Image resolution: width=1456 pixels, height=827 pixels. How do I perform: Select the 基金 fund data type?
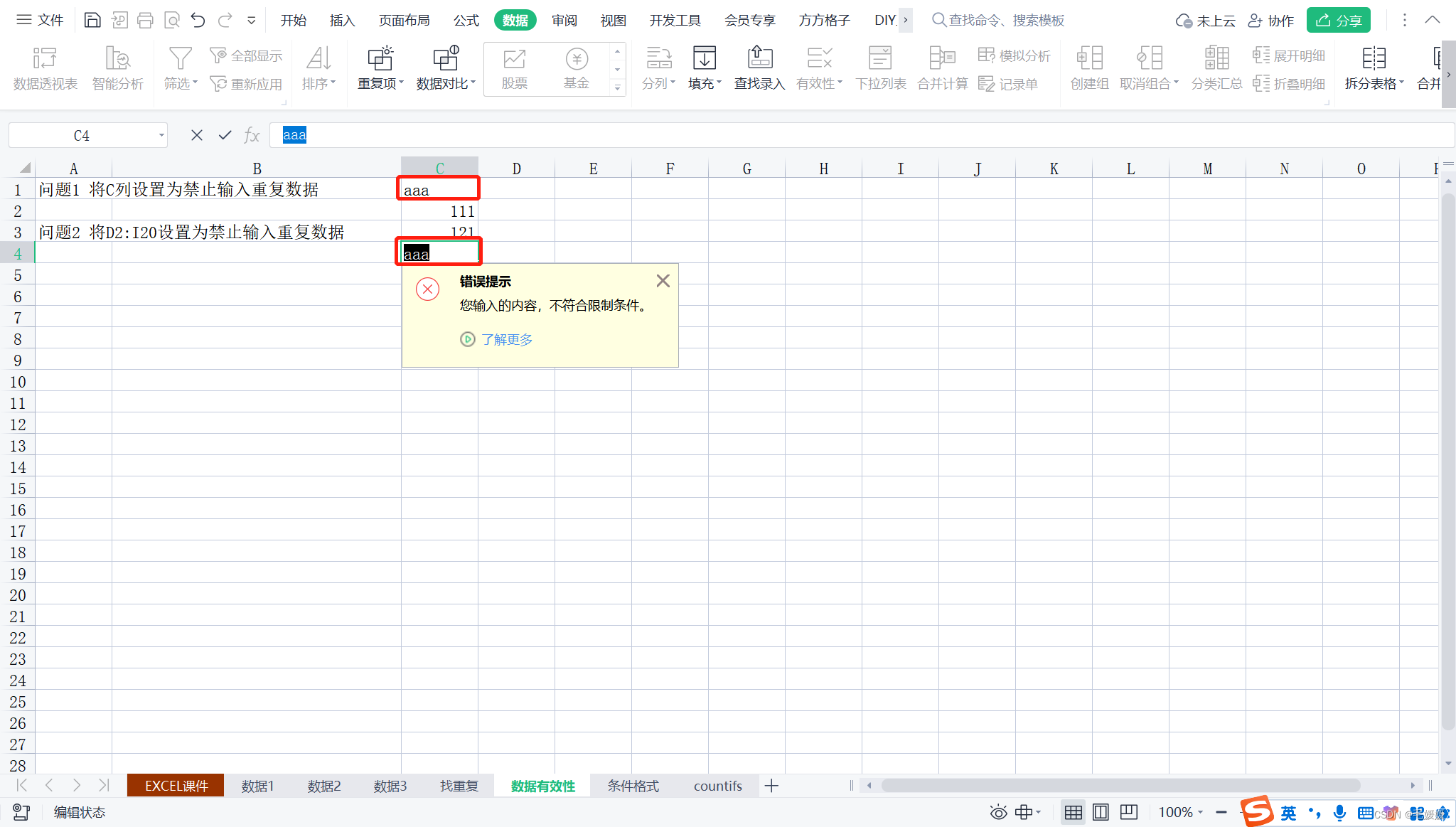point(577,69)
